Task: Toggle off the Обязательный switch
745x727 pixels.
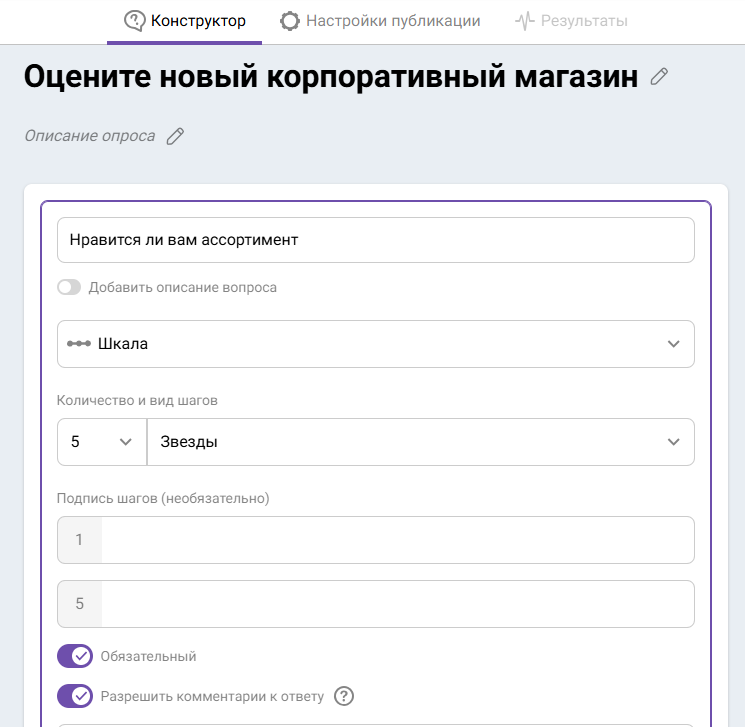Action: pyautogui.click(x=75, y=656)
